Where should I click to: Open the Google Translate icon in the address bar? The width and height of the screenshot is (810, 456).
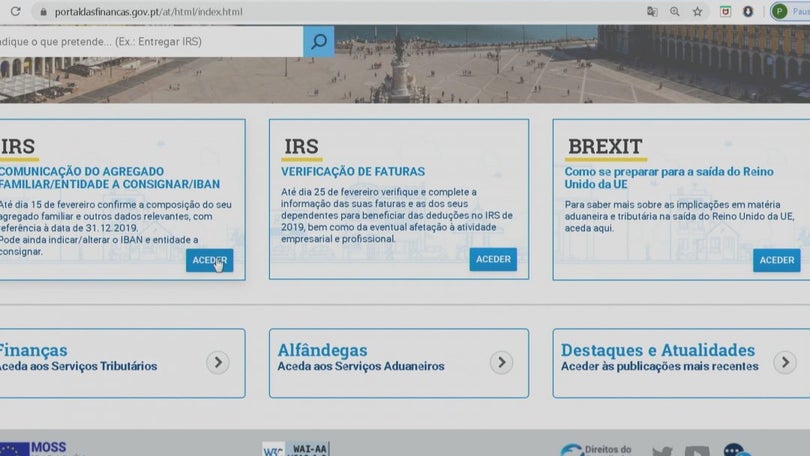[652, 11]
